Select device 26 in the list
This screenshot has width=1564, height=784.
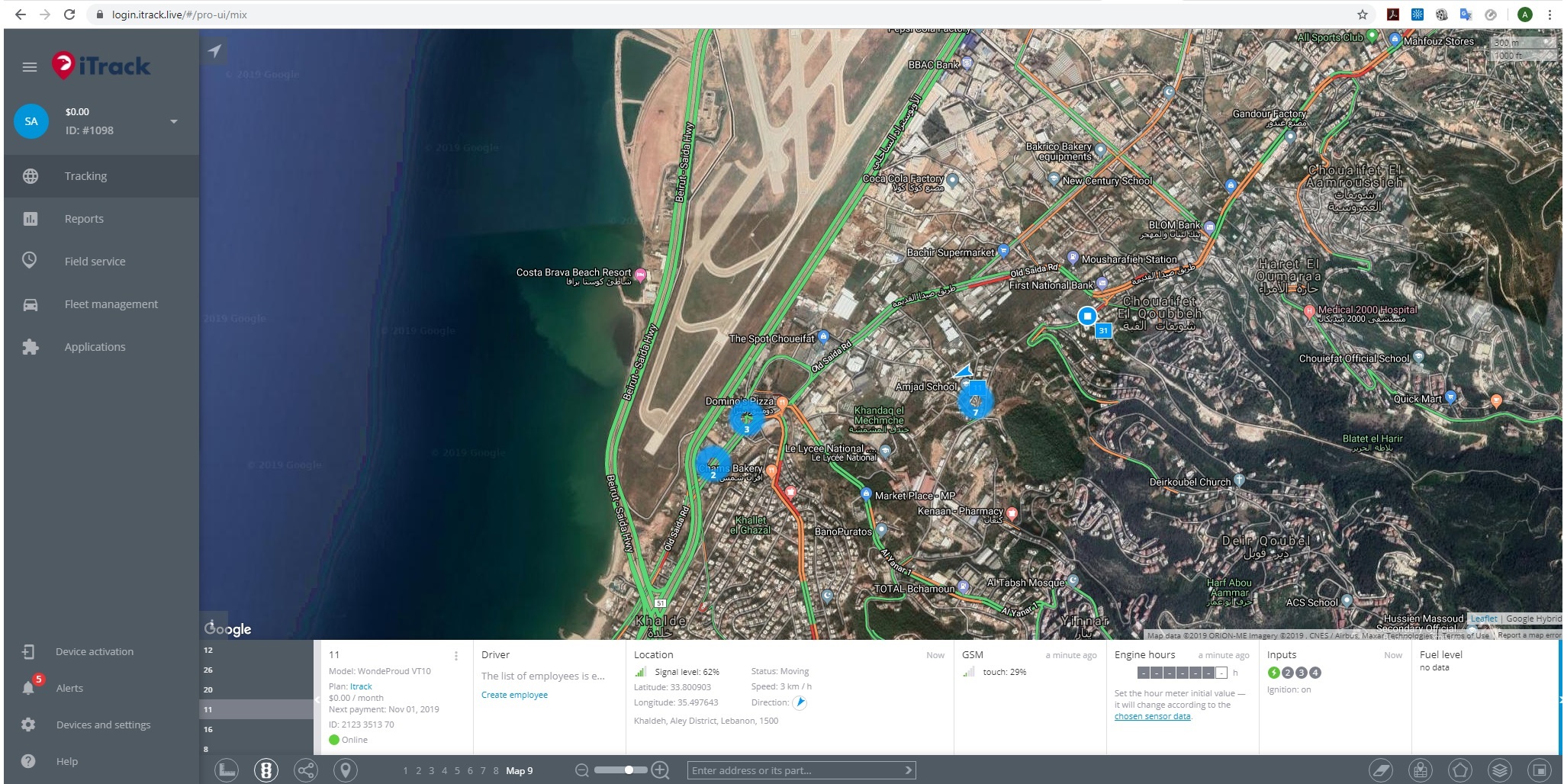click(x=257, y=670)
